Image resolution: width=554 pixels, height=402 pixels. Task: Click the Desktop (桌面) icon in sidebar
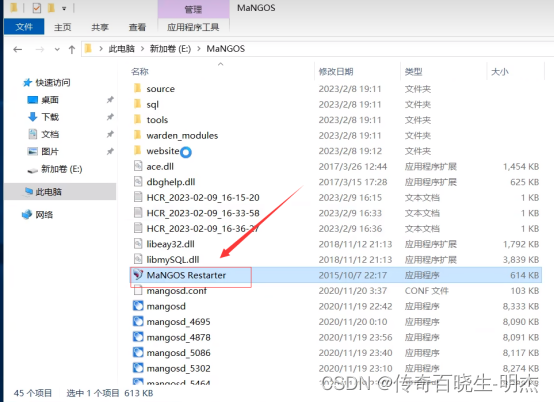tap(33, 100)
